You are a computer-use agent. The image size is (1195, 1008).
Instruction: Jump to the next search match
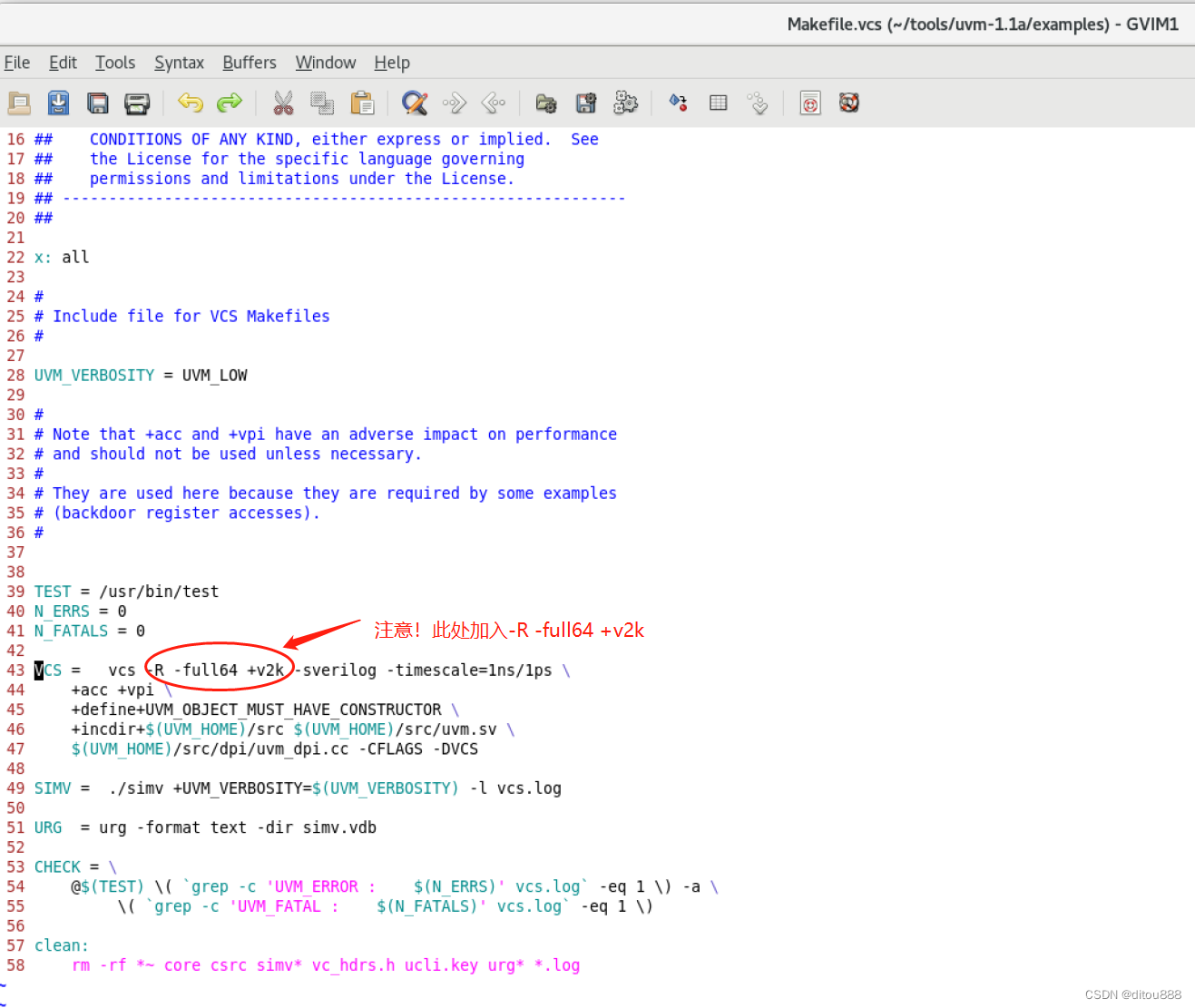(x=455, y=103)
